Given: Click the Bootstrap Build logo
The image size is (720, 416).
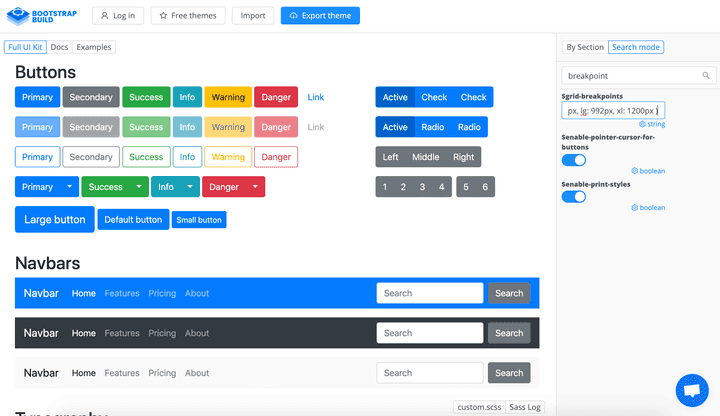Looking at the screenshot, I should tap(42, 16).
